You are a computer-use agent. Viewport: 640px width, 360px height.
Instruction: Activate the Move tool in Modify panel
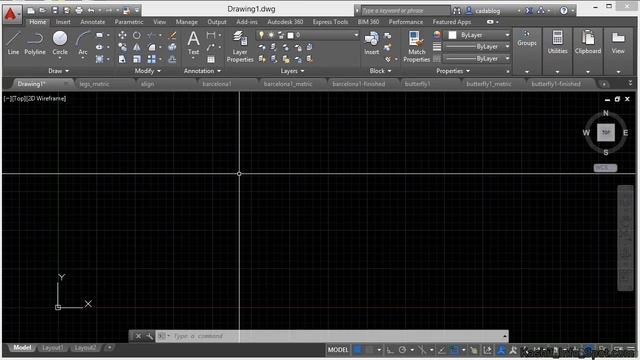point(122,35)
